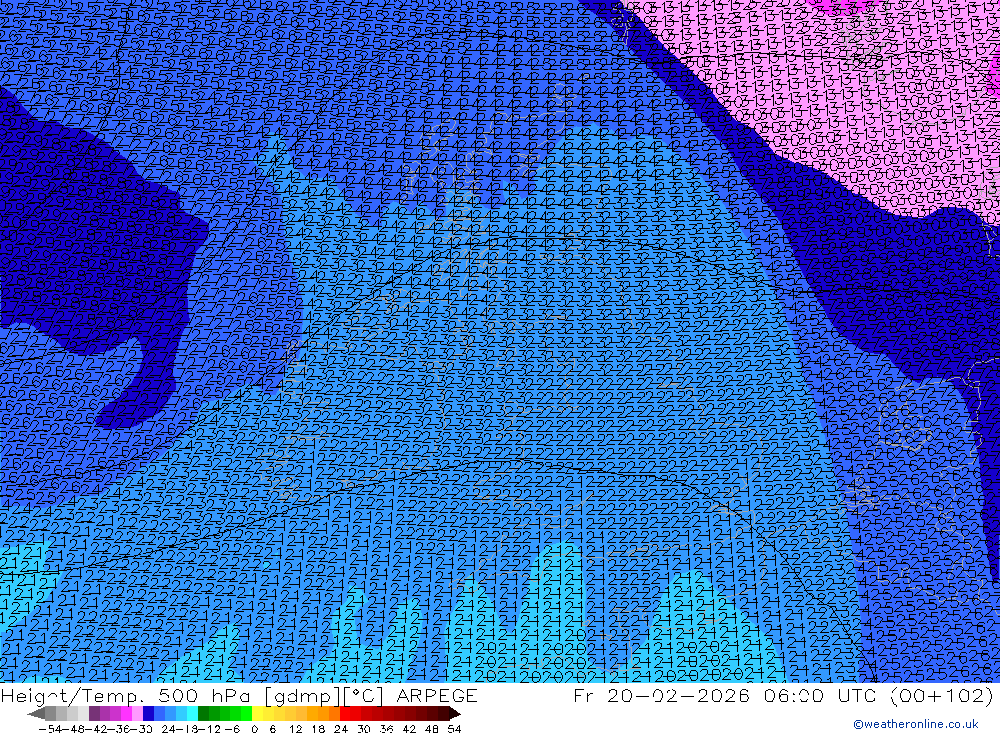This screenshot has width=1000, height=733.
Task: Click the dark brown arrow end of the colorbar
Action: tap(455, 713)
